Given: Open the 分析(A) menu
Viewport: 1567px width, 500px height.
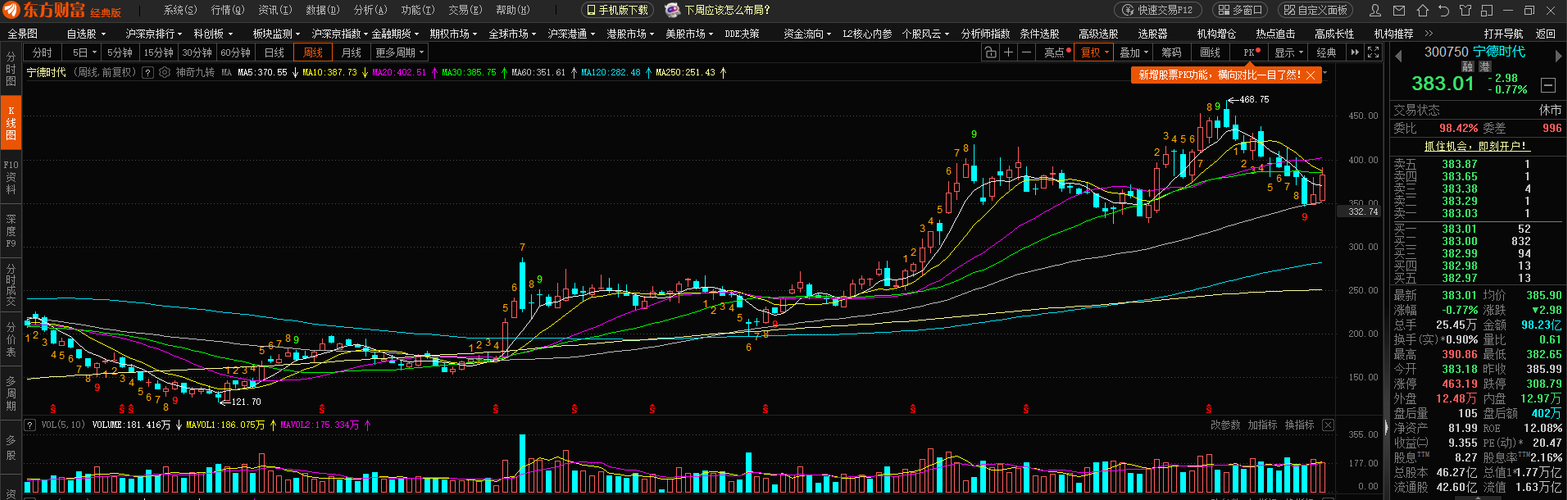Looking at the screenshot, I should pyautogui.click(x=371, y=10).
